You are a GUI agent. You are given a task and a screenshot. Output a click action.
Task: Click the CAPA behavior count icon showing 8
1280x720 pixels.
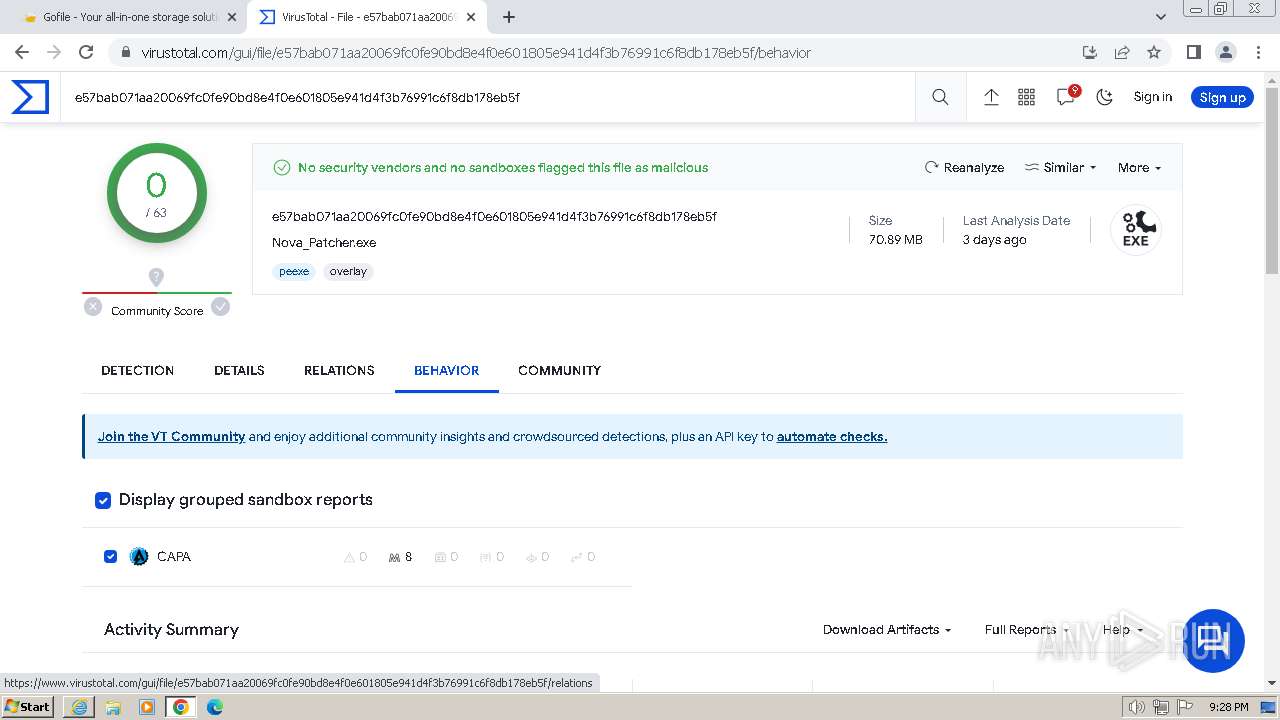pyautogui.click(x=400, y=557)
